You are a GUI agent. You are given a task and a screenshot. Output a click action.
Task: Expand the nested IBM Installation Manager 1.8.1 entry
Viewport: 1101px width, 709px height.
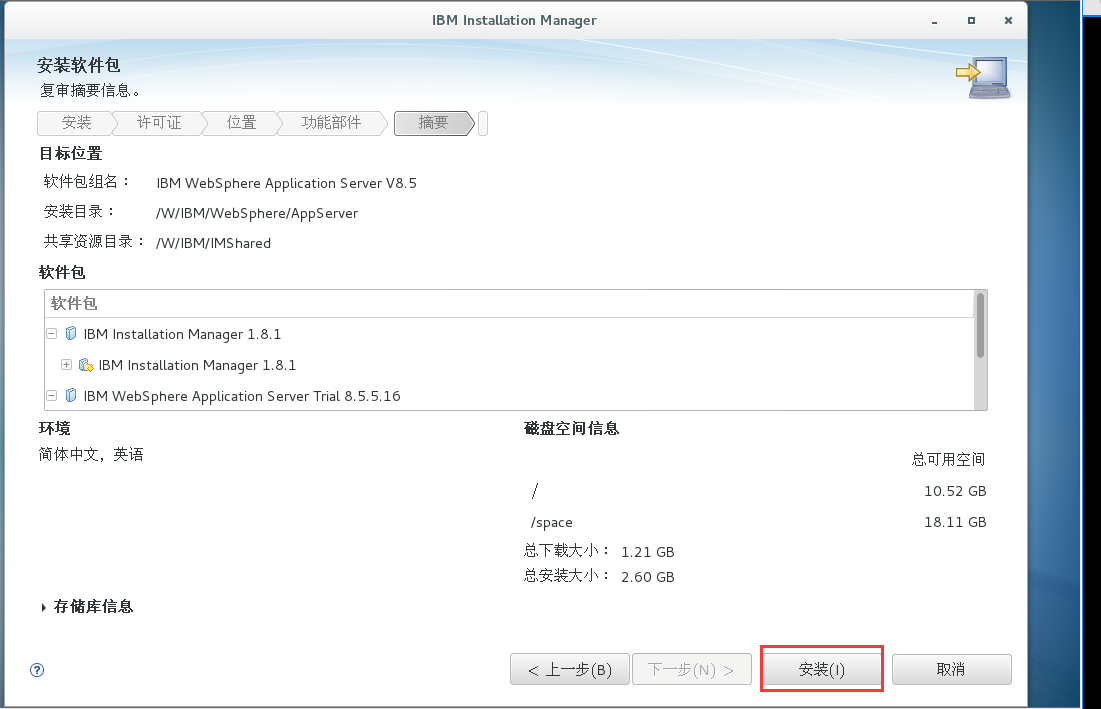point(66,364)
